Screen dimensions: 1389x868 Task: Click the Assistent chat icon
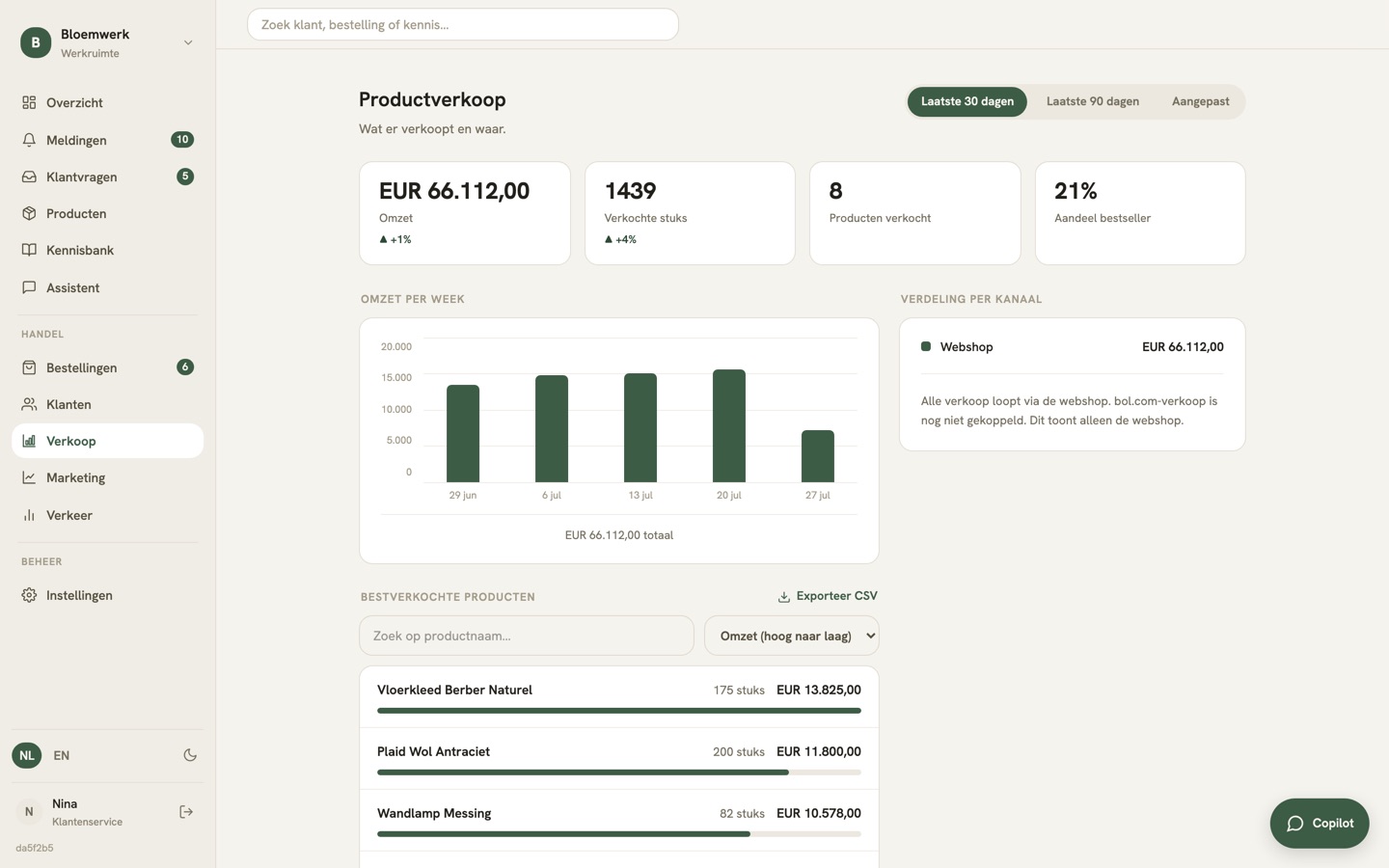(x=29, y=287)
